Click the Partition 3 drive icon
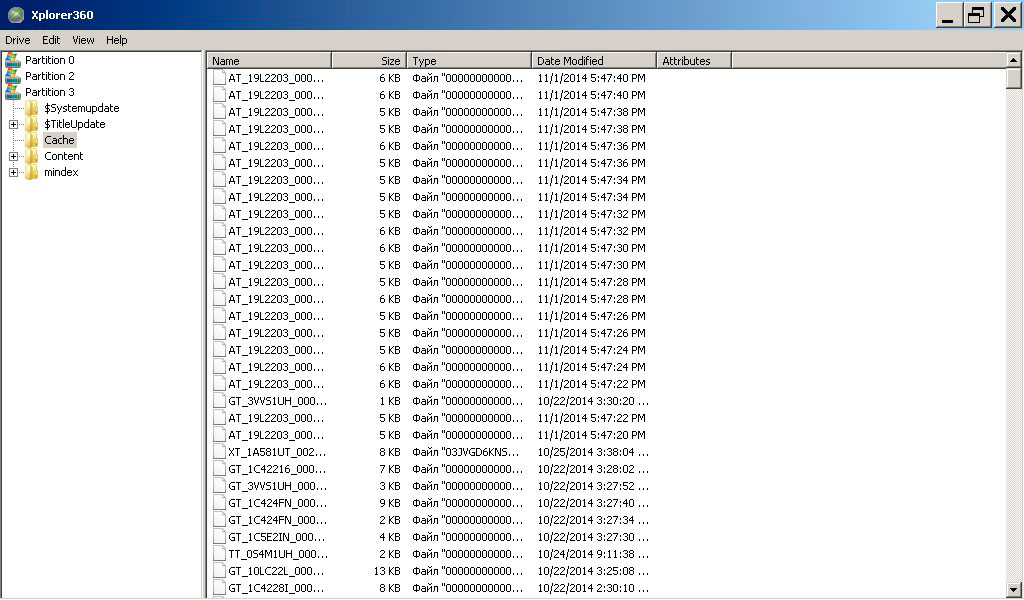Screen dimensions: 1024x600 point(12,92)
